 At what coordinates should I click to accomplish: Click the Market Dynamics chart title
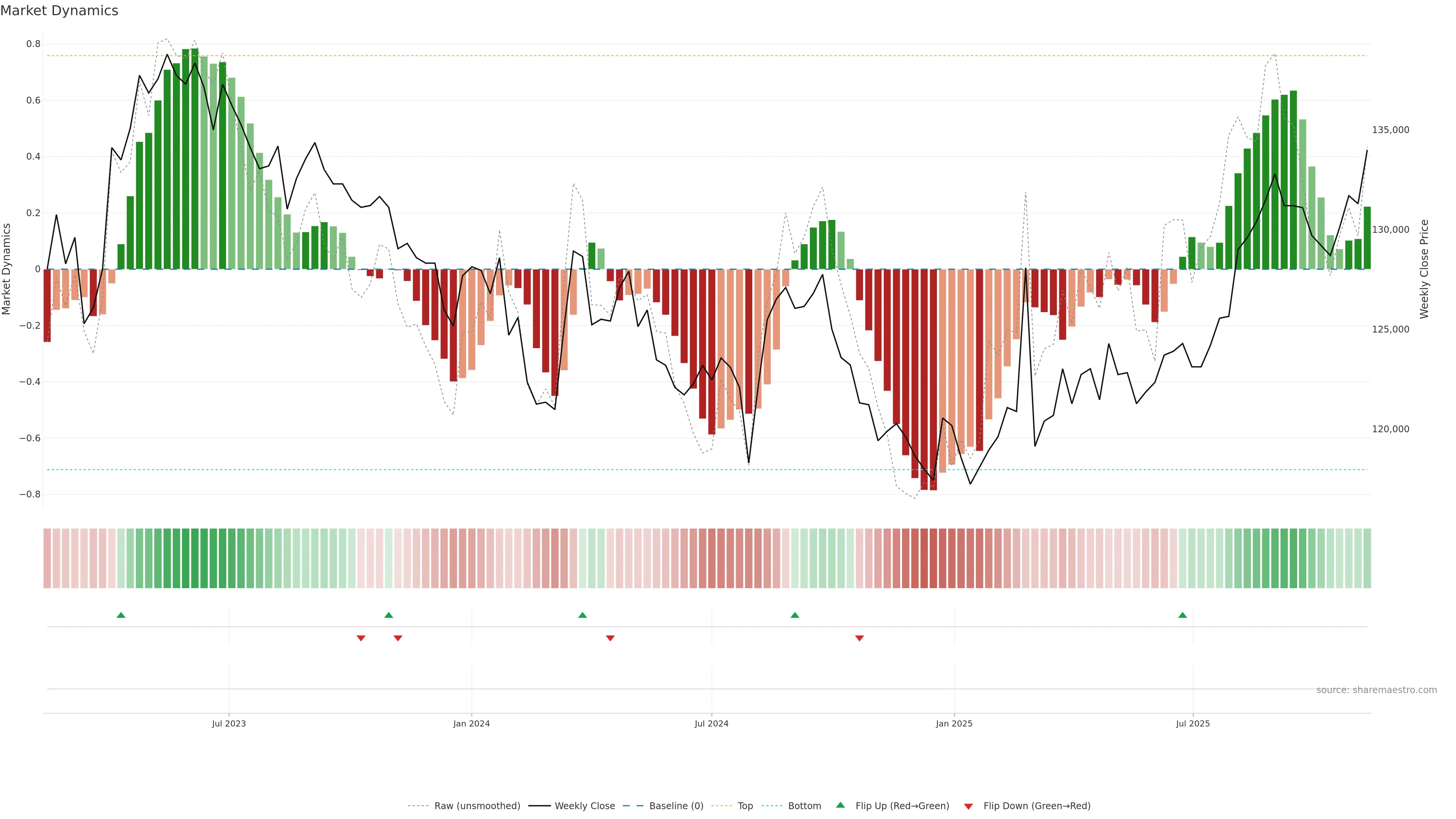pos(60,11)
